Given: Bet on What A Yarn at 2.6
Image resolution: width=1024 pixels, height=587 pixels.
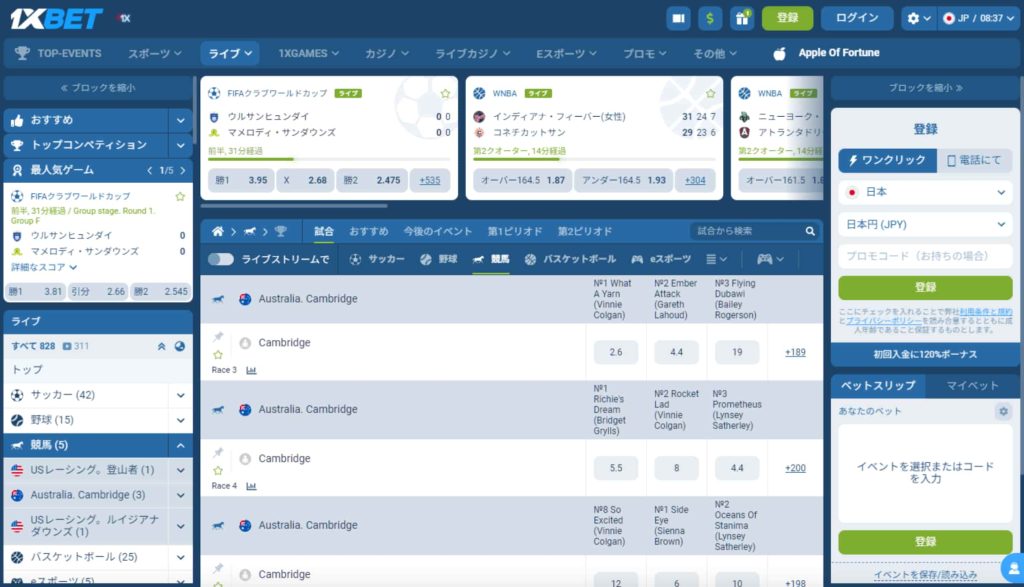Looking at the screenshot, I should click(x=616, y=353).
